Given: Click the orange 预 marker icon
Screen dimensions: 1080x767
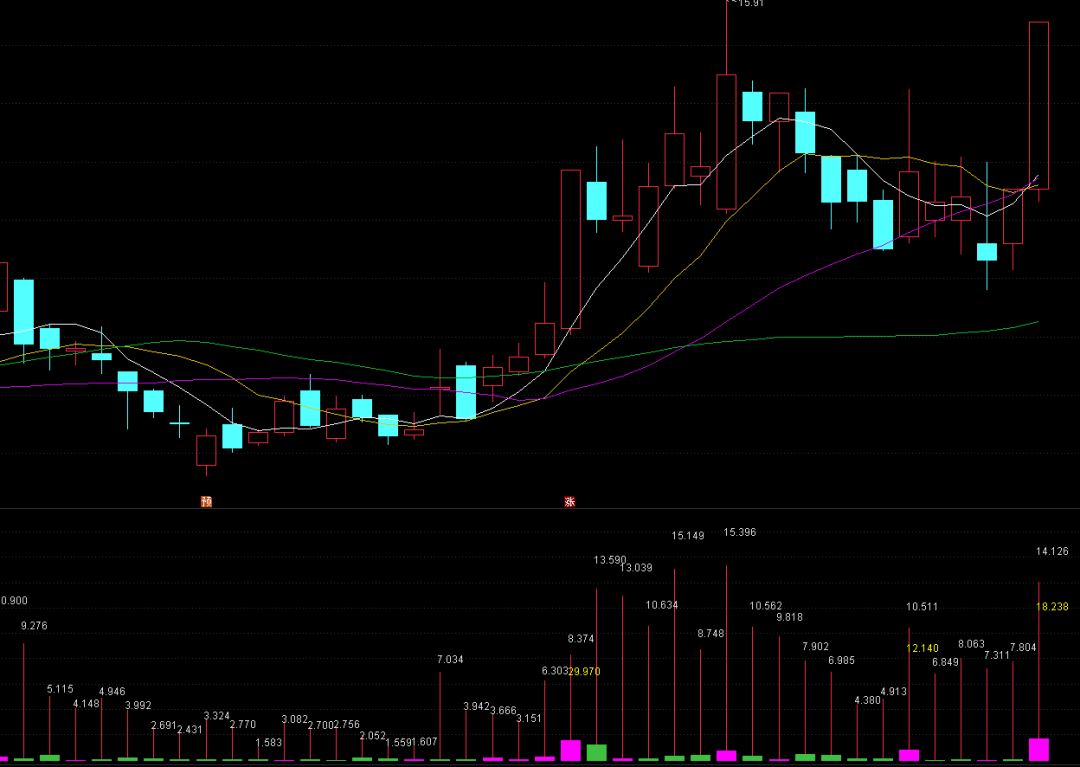Looking at the screenshot, I should pos(206,501).
